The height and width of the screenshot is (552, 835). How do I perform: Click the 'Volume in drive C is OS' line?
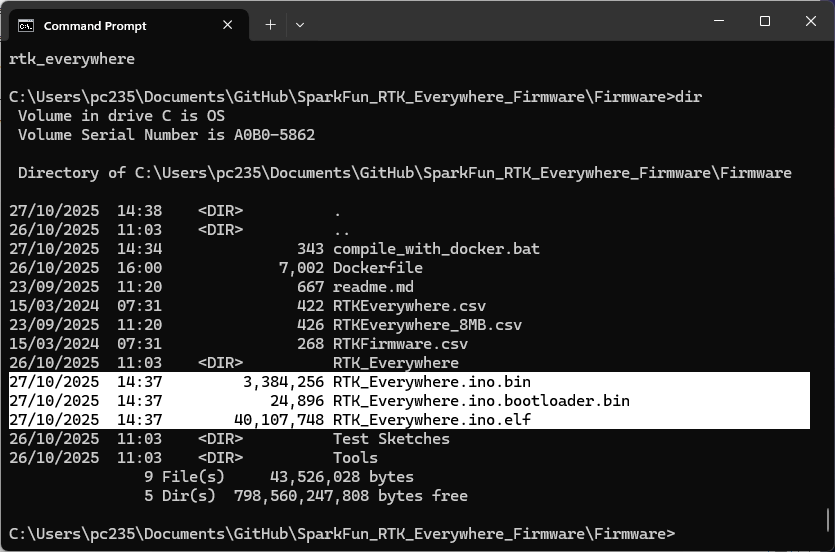(121, 116)
